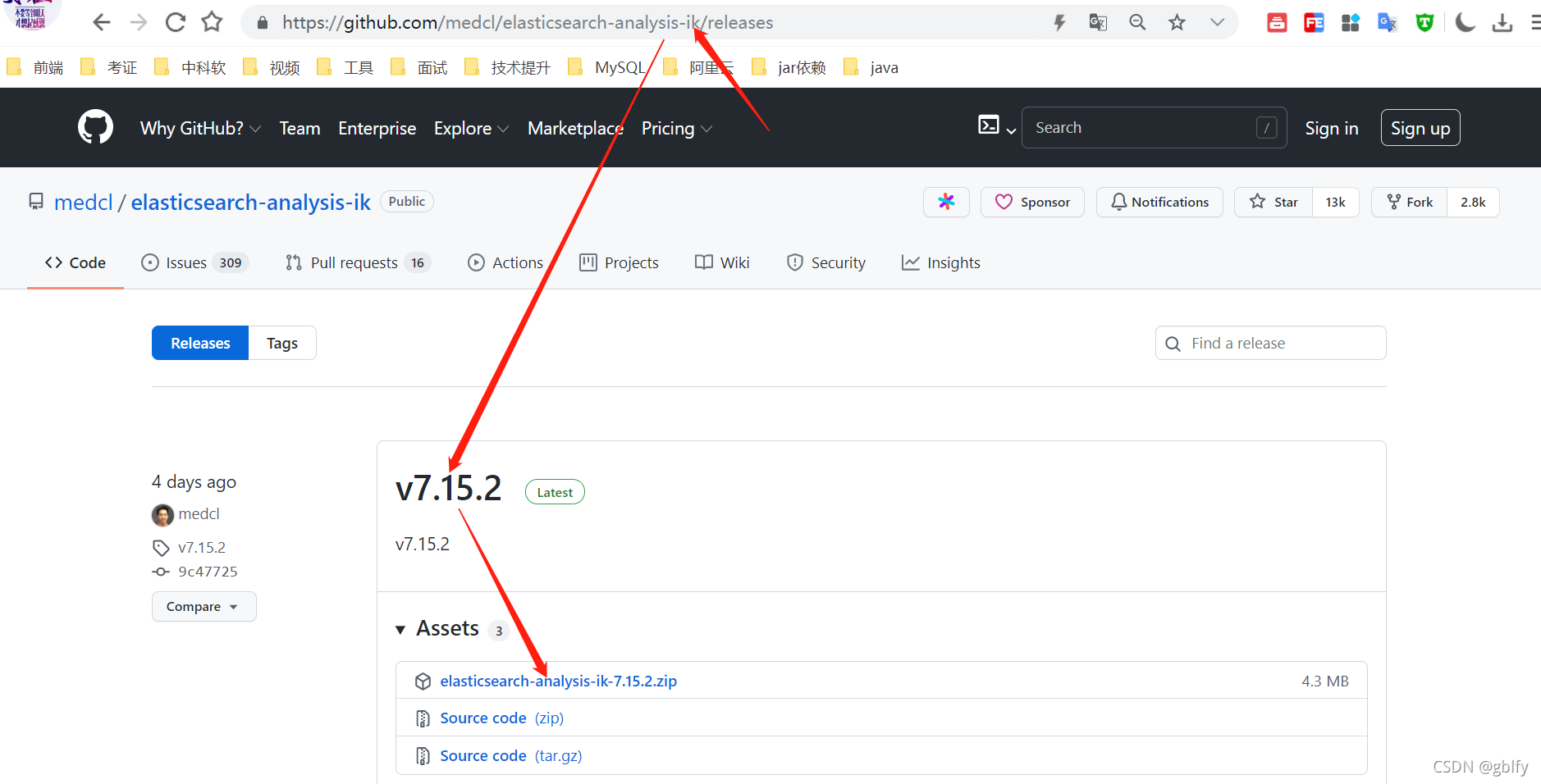1541x784 pixels.
Task: View the 2.8k forks count
Action: coord(1473,202)
